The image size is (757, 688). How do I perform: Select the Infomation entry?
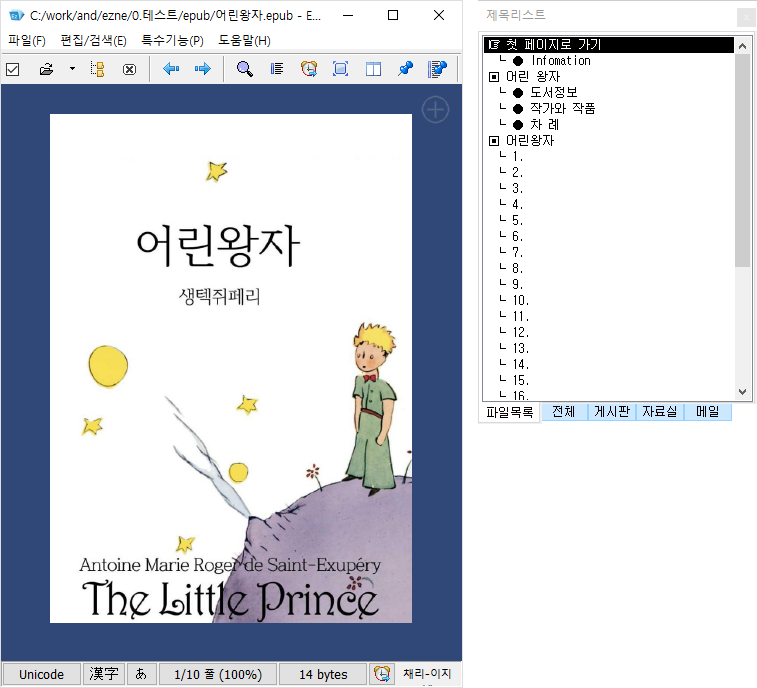pos(561,61)
